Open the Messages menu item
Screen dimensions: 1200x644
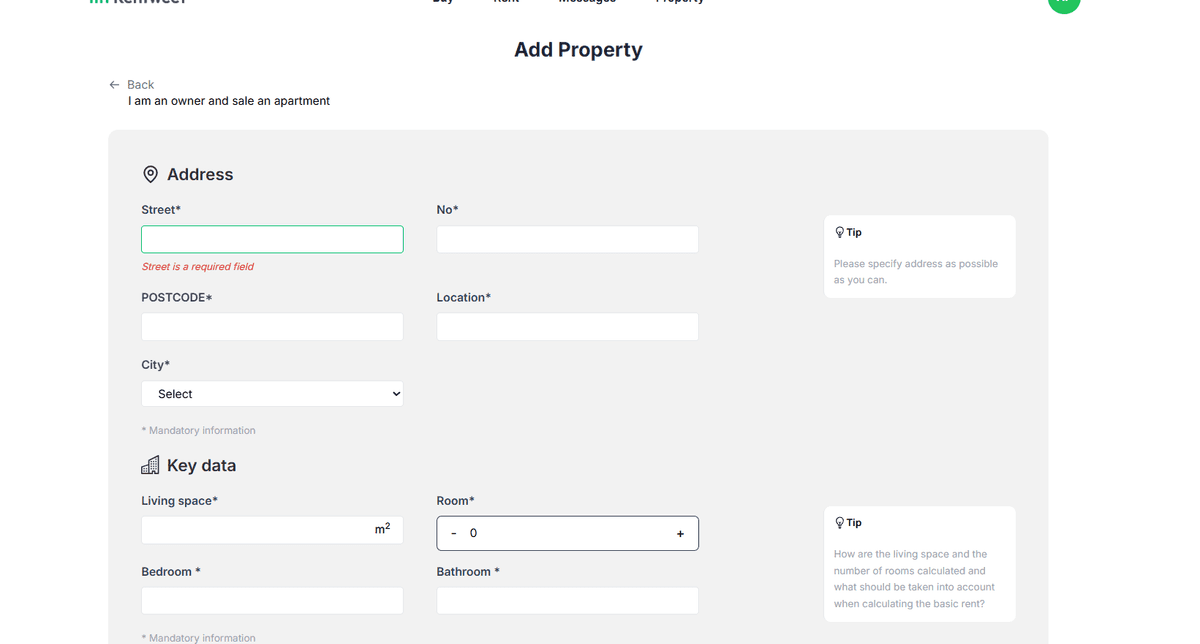pos(587,2)
